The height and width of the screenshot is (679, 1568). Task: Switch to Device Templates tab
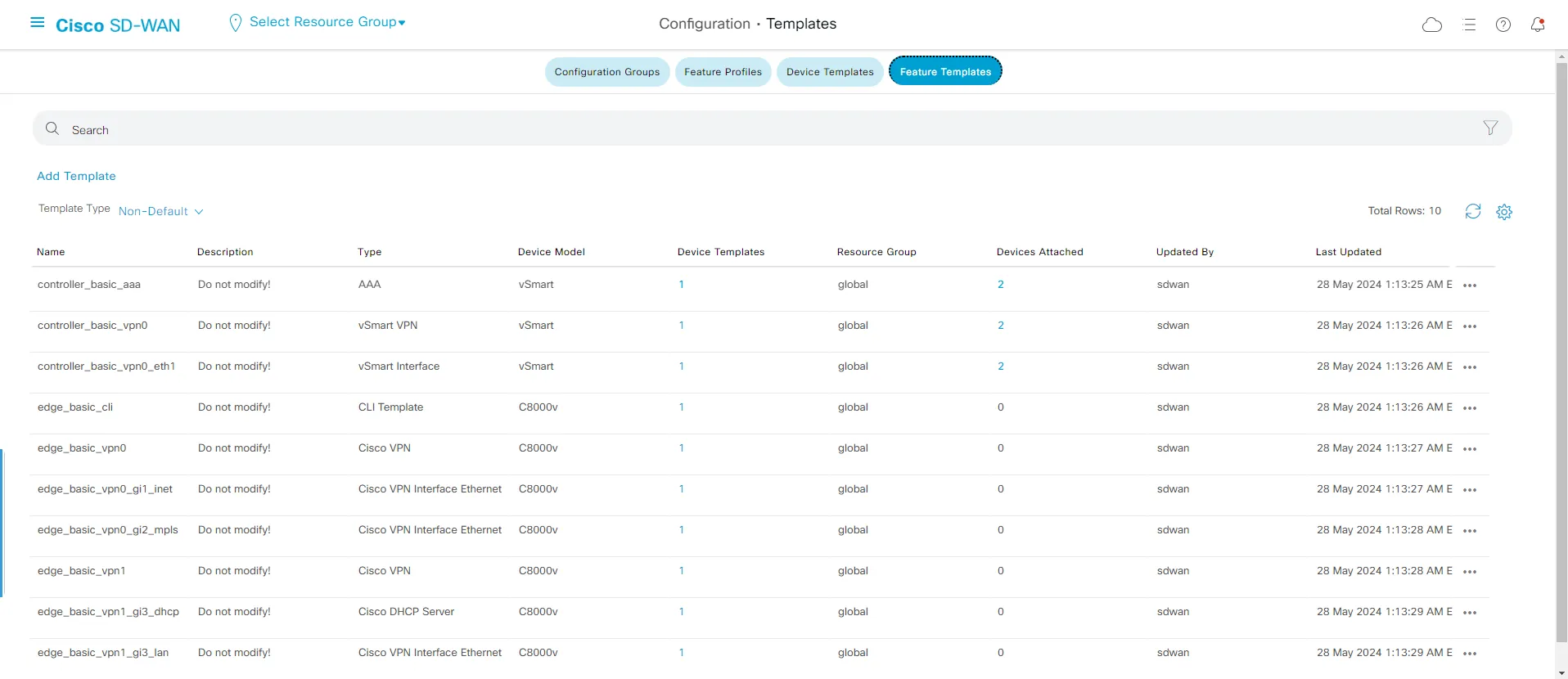click(x=830, y=72)
